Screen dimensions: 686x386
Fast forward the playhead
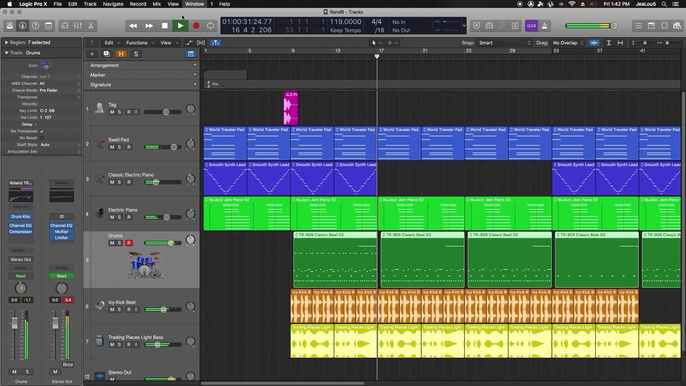(149, 26)
